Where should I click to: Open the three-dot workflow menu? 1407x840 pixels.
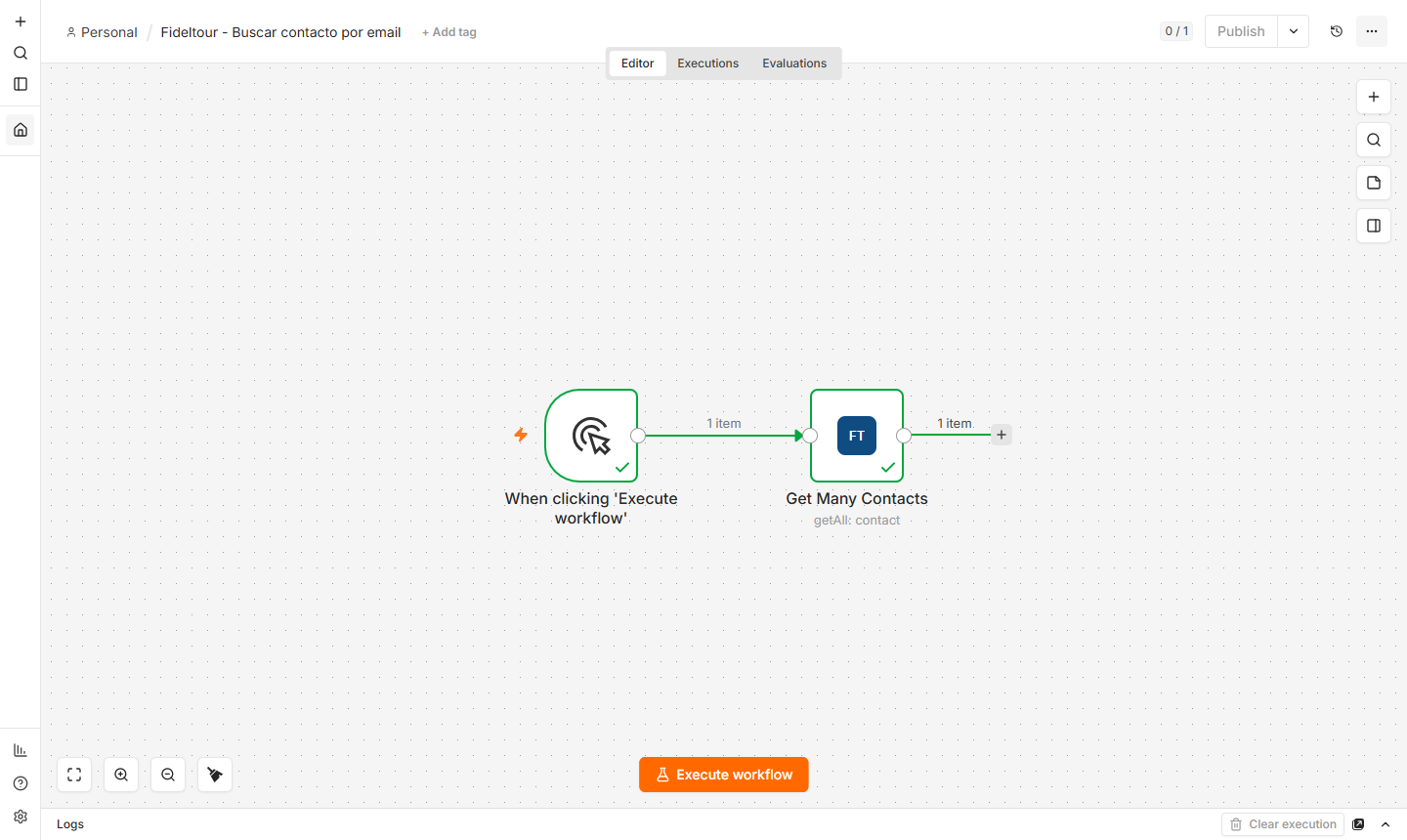point(1372,31)
